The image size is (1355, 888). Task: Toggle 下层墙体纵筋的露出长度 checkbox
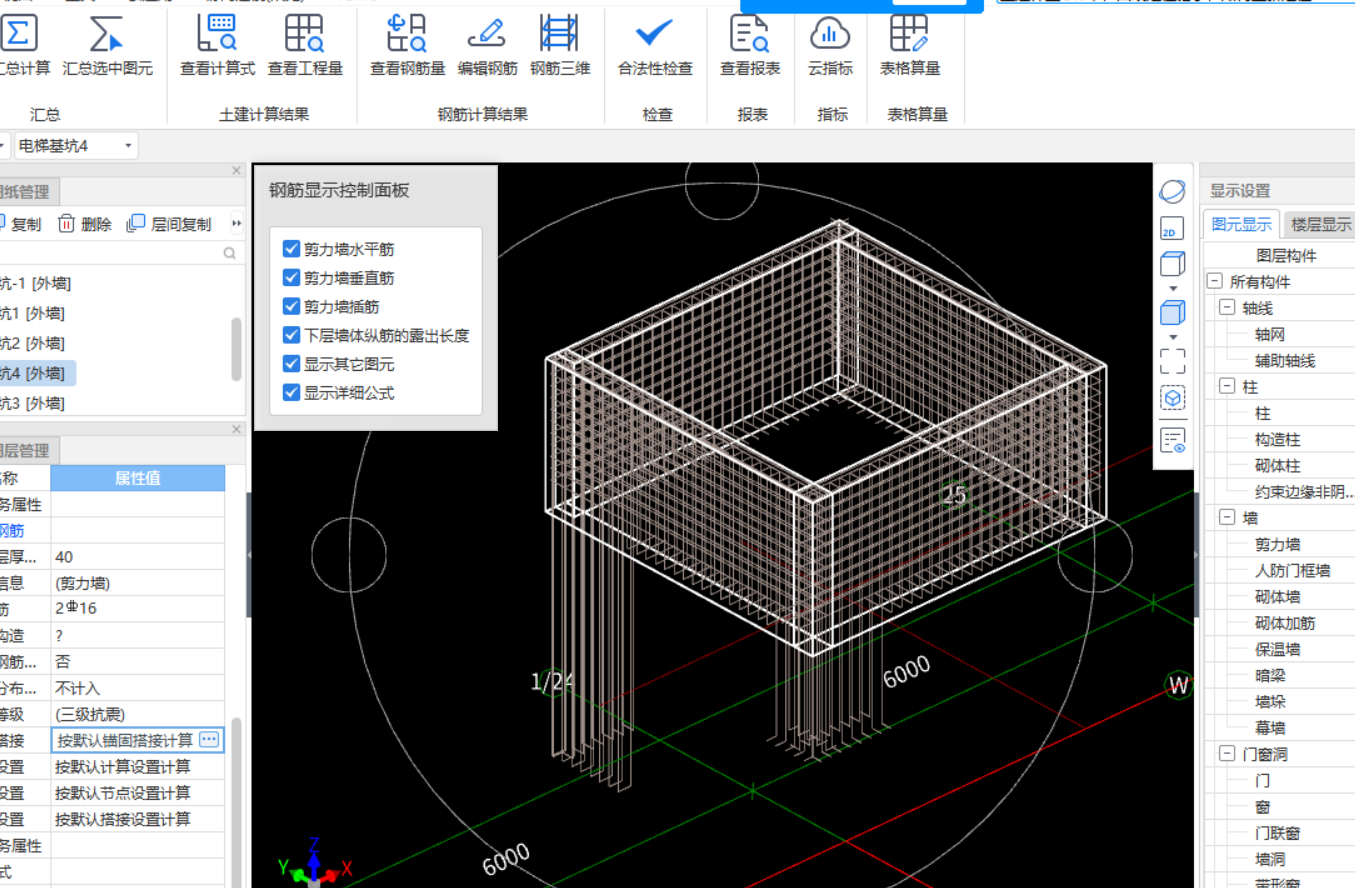292,335
